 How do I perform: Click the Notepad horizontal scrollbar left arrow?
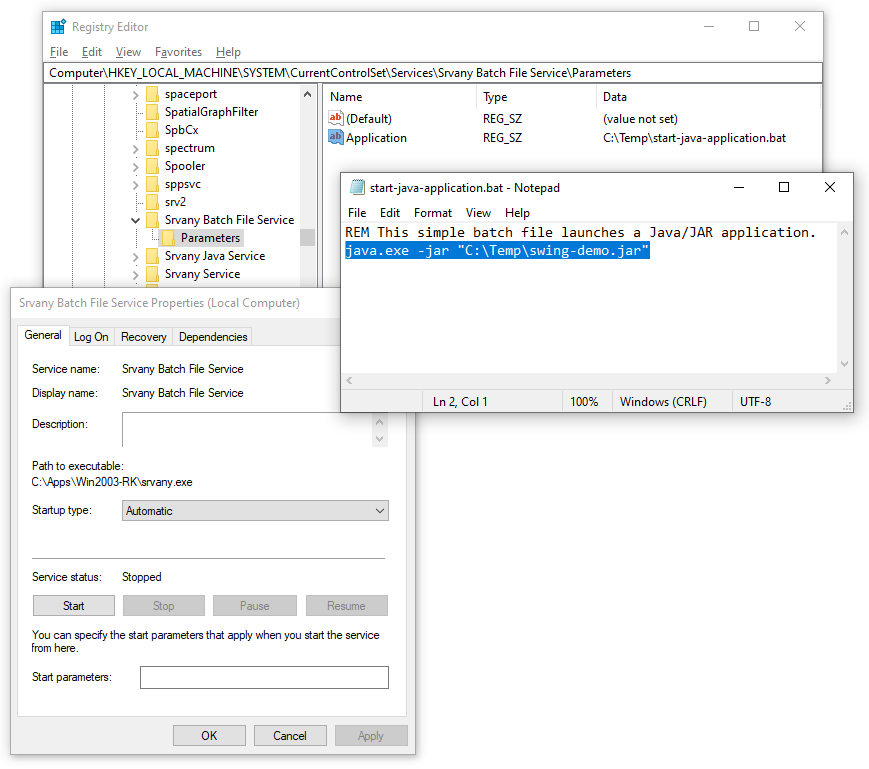349,381
